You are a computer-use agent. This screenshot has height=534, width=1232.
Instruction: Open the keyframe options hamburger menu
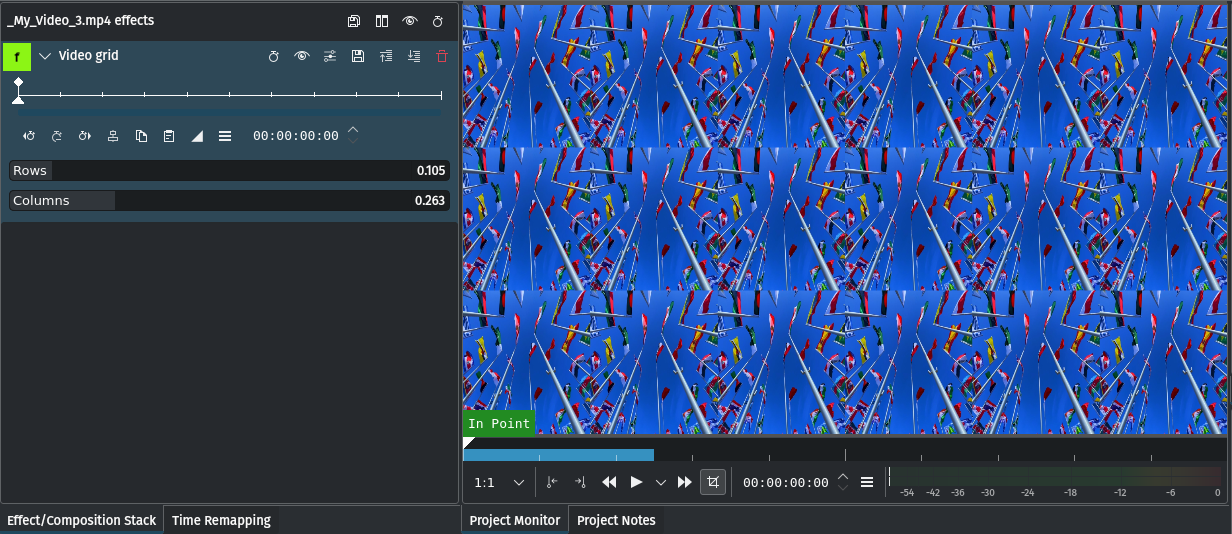click(225, 136)
